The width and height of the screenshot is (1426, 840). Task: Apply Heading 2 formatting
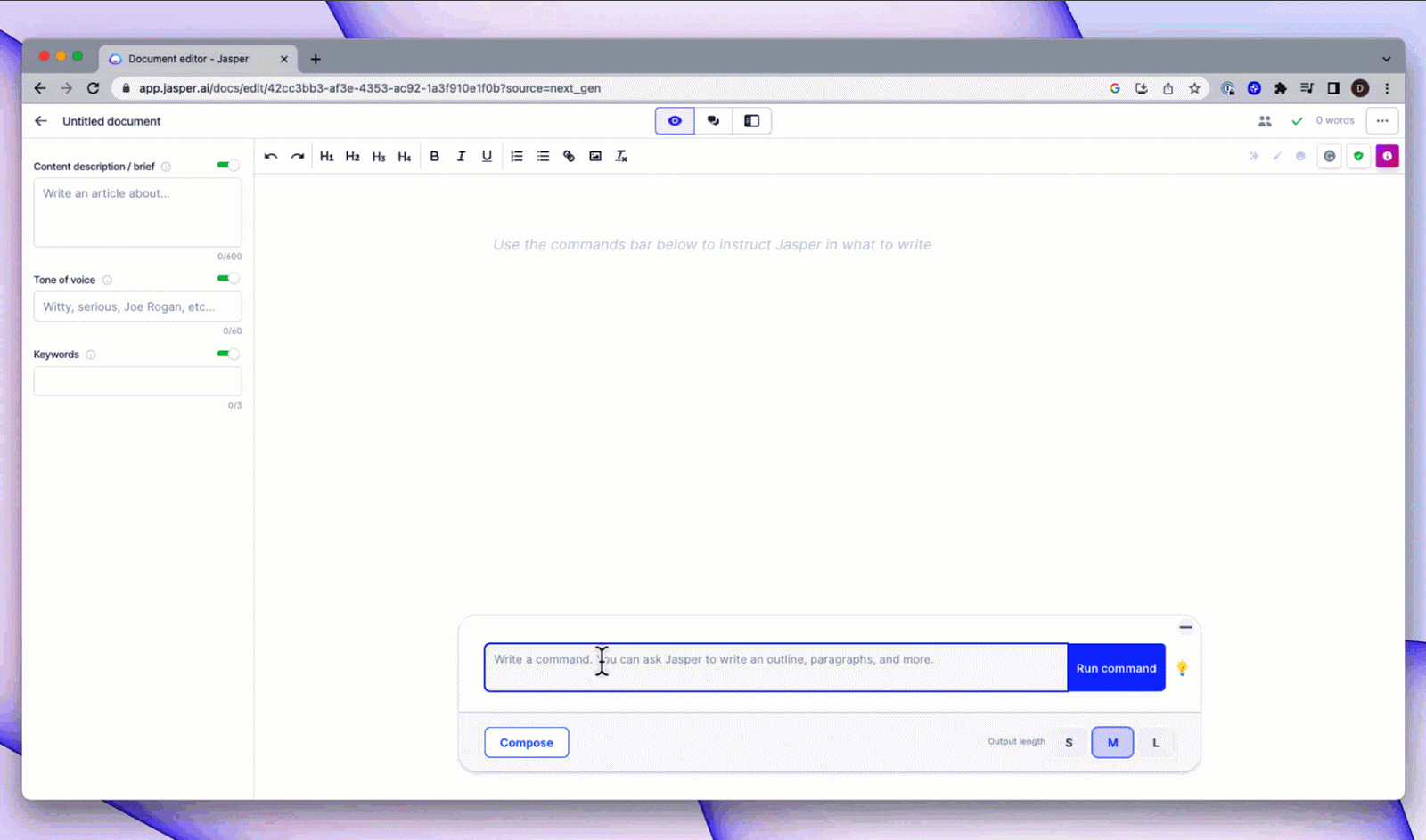[353, 156]
